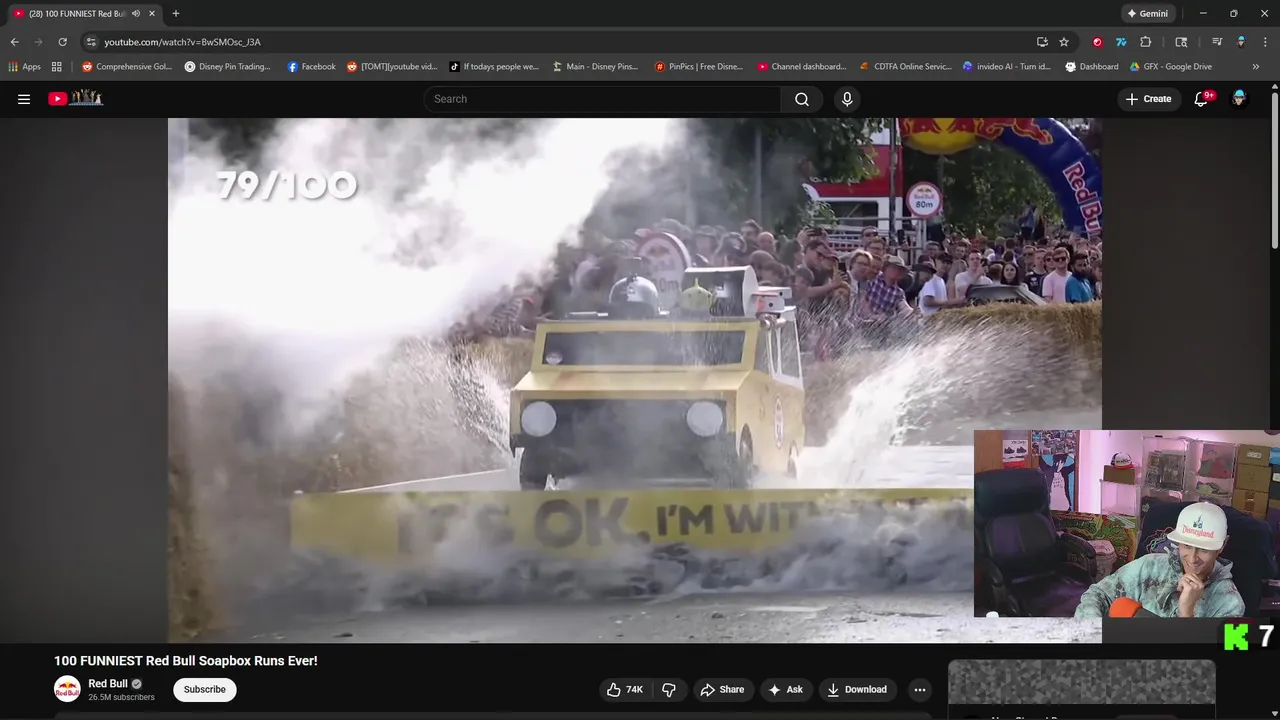Click the video title text
Screen dimensions: 1280x720
pyautogui.click(x=186, y=661)
